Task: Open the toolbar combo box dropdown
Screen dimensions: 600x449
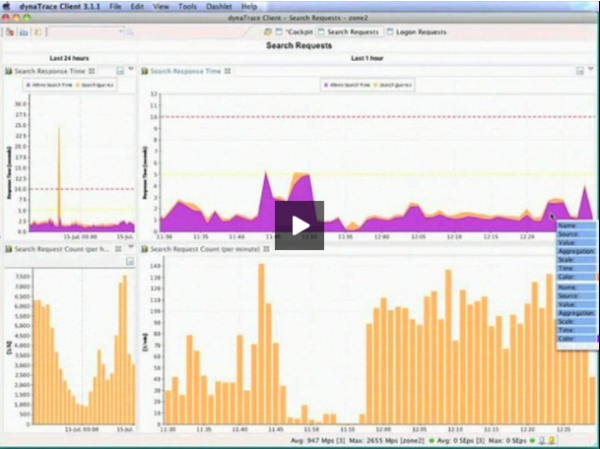Action: pyautogui.click(x=121, y=32)
